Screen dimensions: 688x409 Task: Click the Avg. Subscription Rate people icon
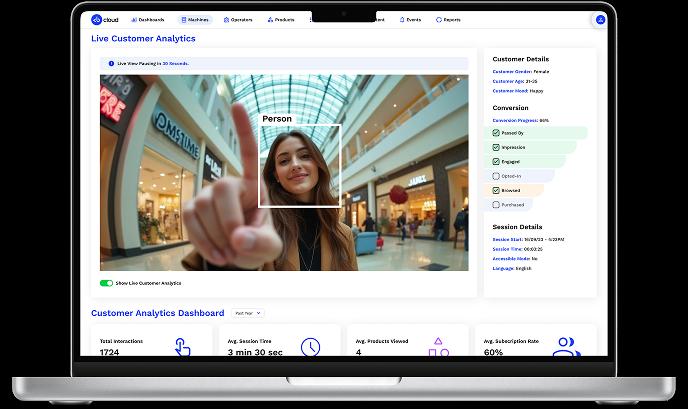coord(566,347)
